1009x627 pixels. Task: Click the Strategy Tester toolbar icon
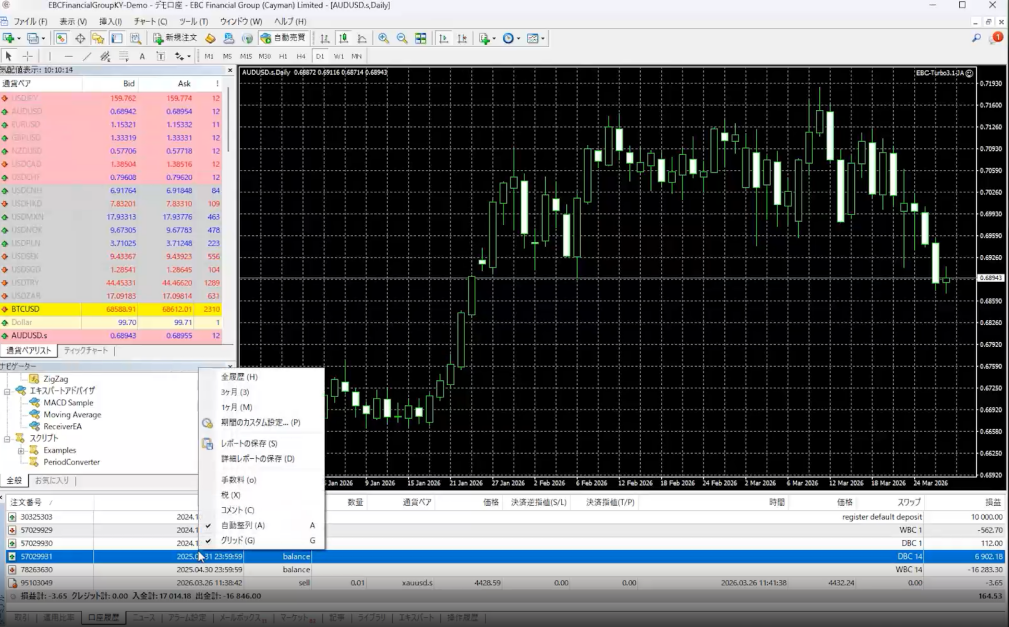coord(135,39)
